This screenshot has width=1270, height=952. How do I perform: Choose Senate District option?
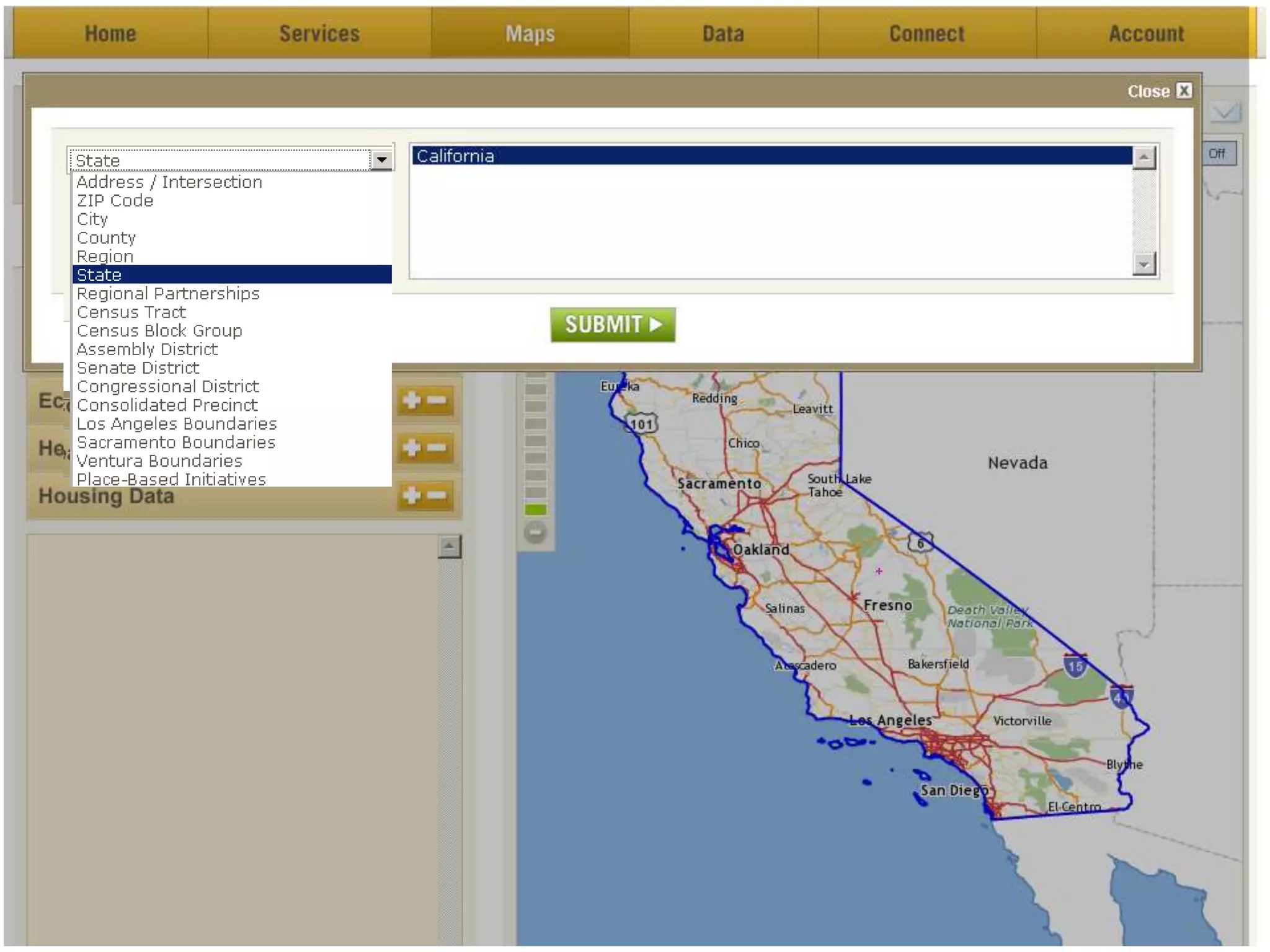pyautogui.click(x=232, y=368)
